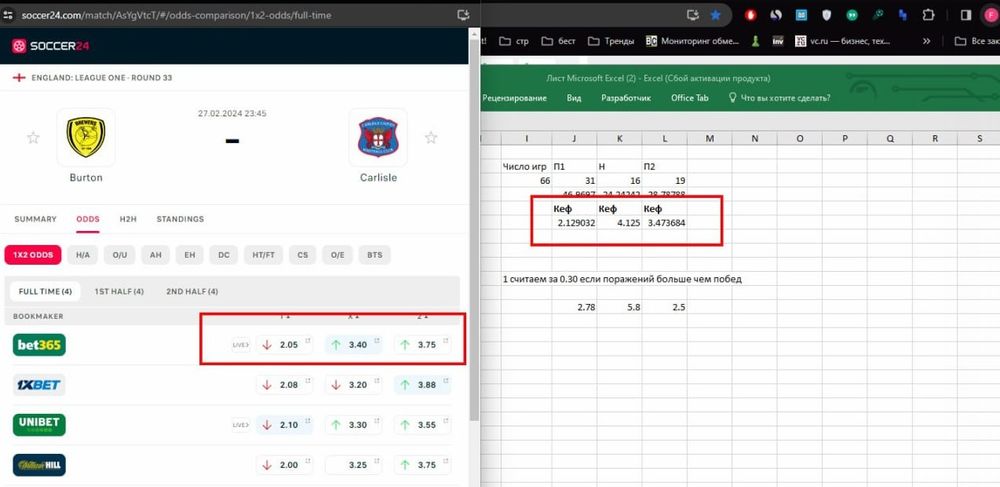Choose the 1st Half (4) period
The height and width of the screenshot is (487, 1000).
tap(119, 291)
